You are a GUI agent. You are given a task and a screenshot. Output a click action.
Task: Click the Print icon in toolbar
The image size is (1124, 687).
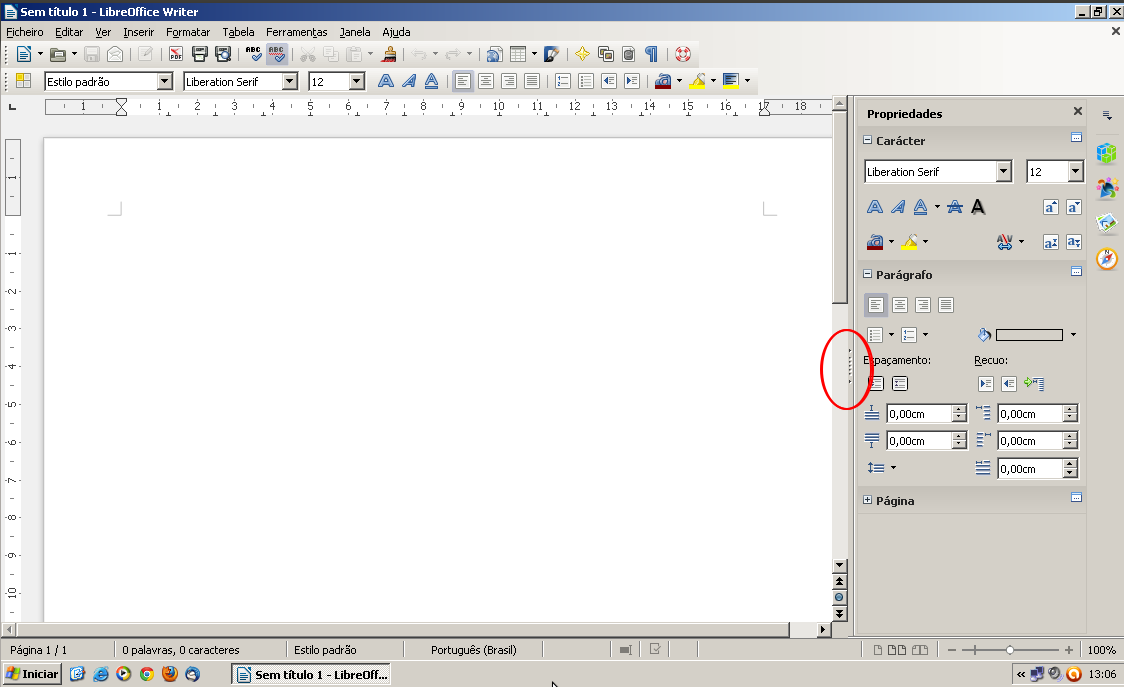click(x=200, y=54)
